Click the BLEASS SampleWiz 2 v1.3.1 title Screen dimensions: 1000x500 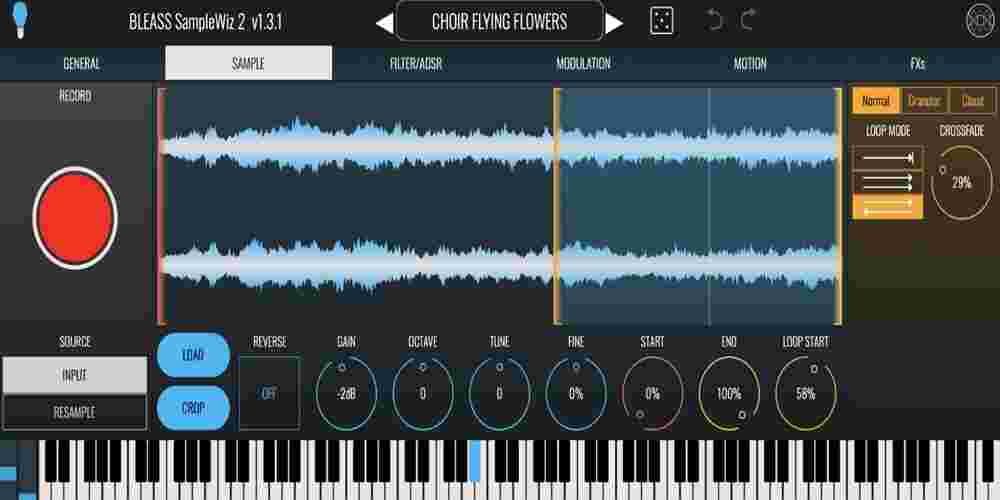pos(205,22)
